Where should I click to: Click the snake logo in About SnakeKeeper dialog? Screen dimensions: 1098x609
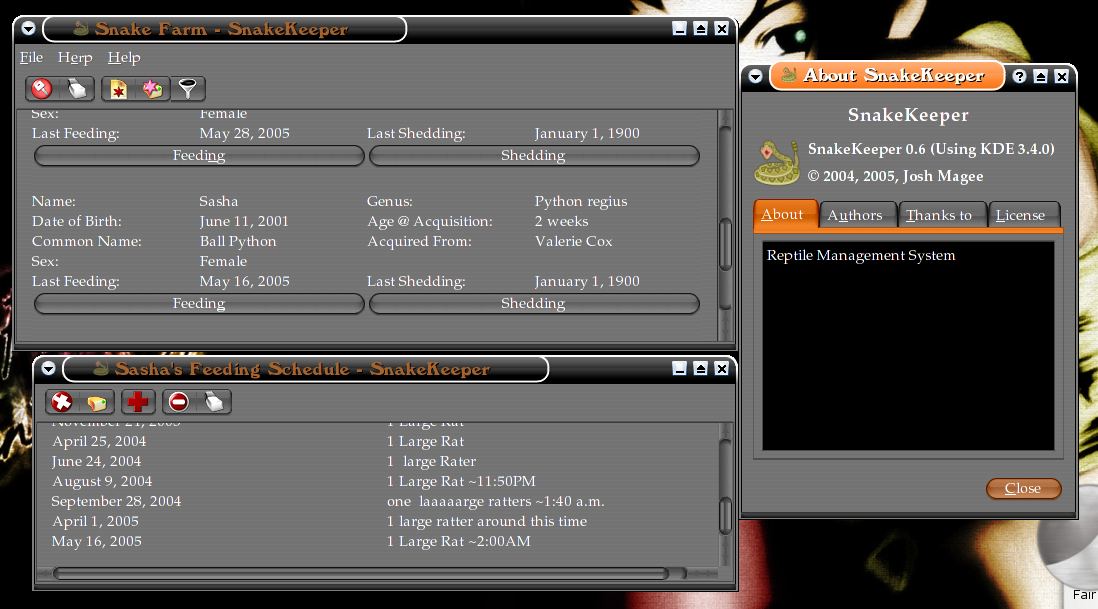coord(777,162)
